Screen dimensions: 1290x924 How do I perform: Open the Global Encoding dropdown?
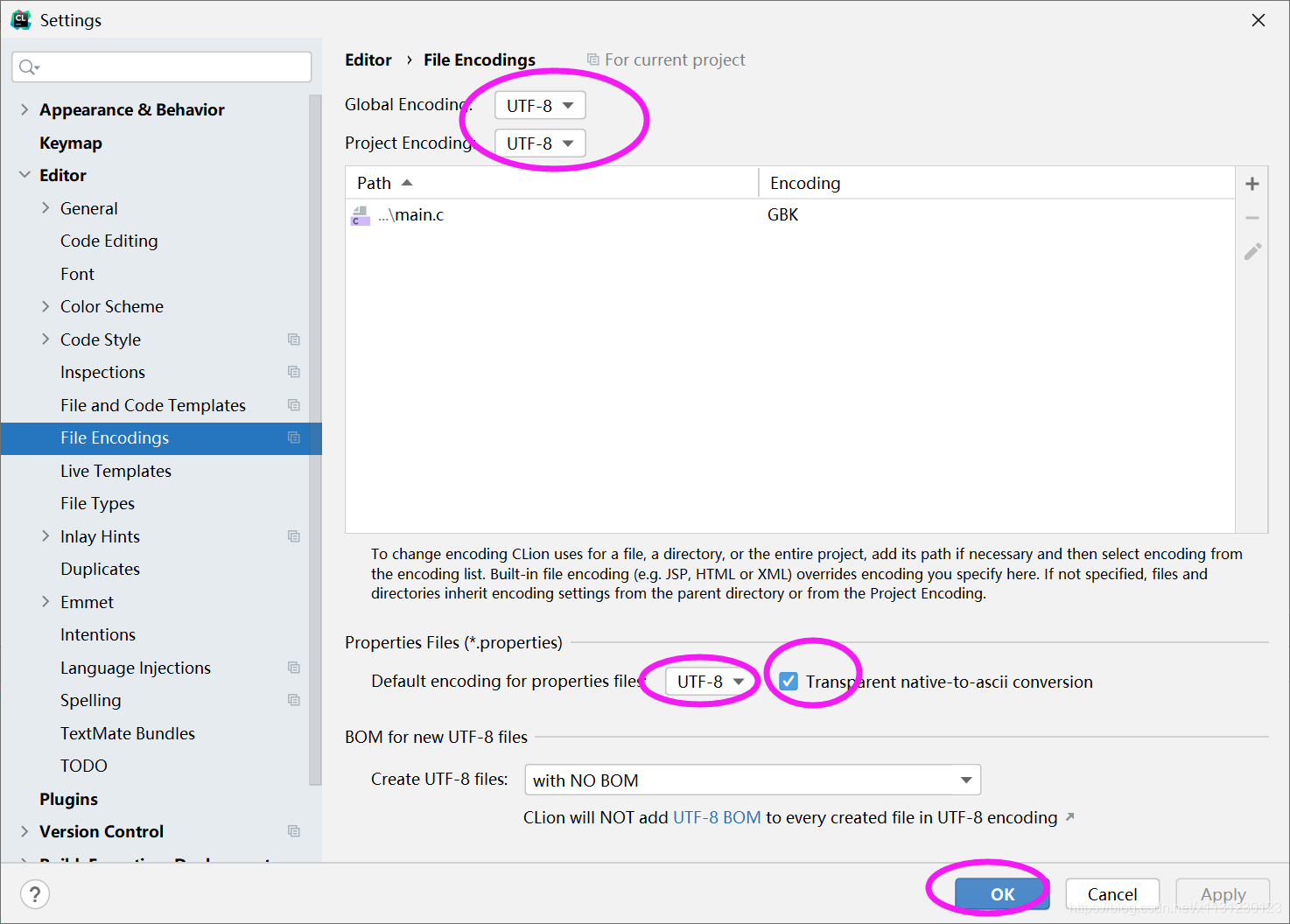click(x=540, y=105)
